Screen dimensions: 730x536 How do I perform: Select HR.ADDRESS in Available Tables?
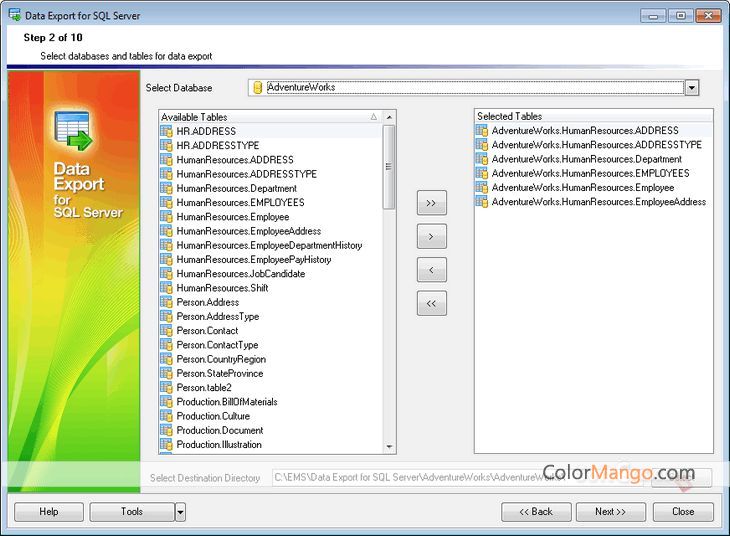pos(206,131)
